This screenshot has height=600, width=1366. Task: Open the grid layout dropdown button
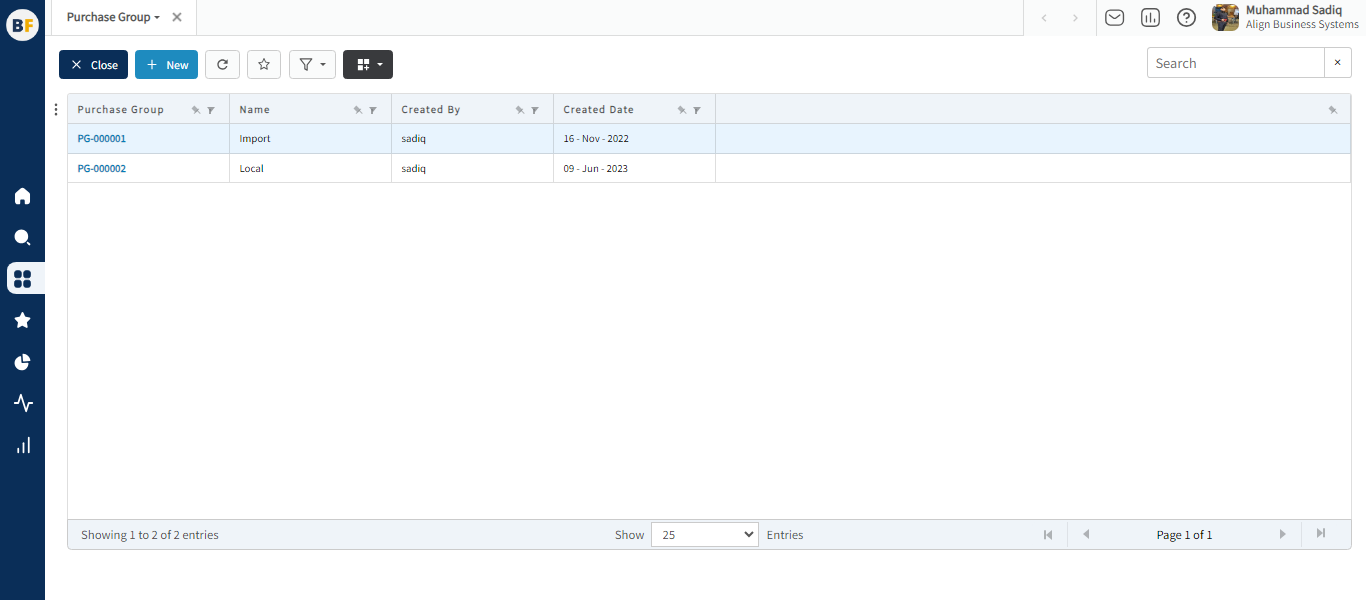[368, 65]
